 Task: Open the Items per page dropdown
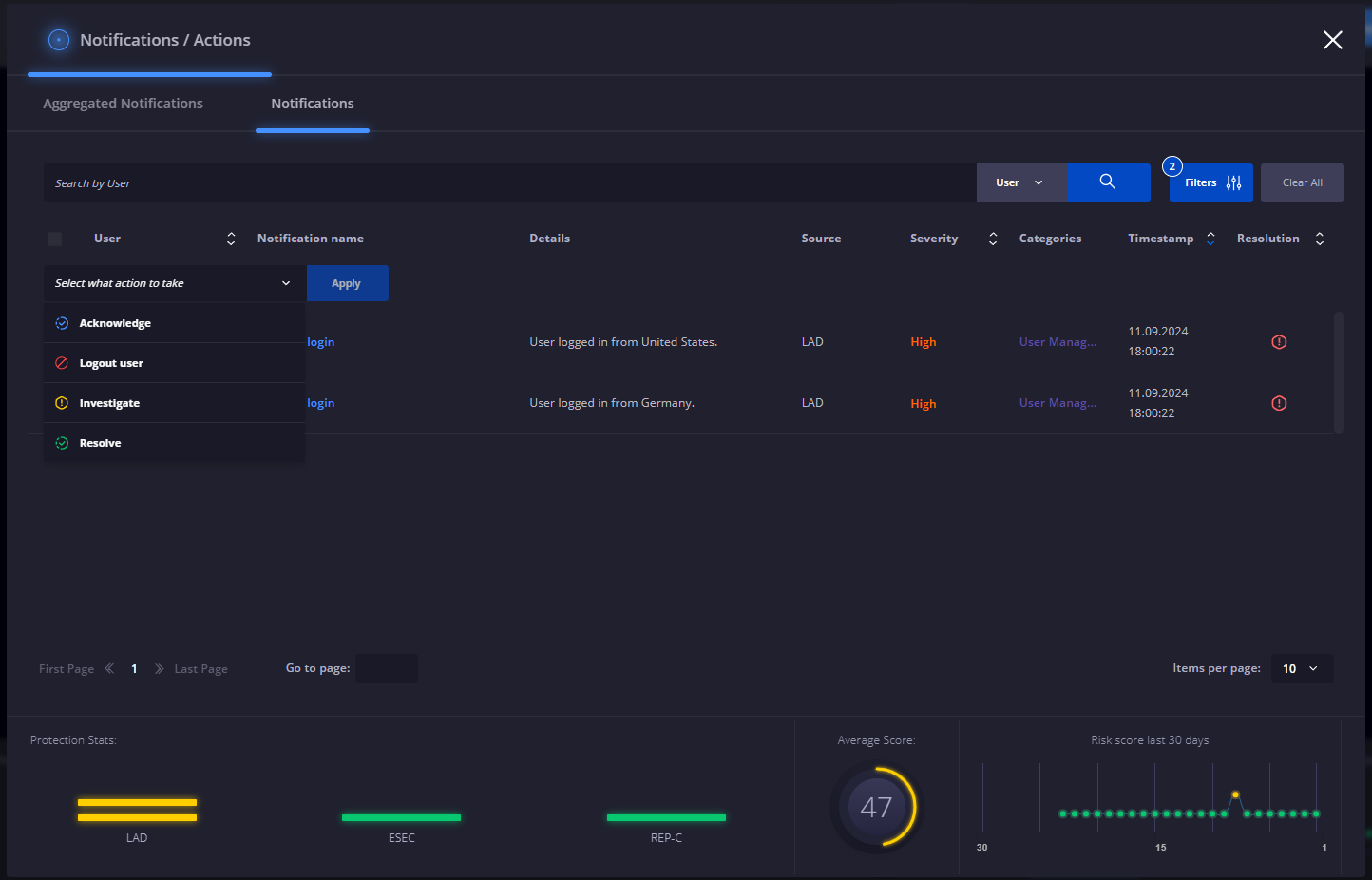1302,668
